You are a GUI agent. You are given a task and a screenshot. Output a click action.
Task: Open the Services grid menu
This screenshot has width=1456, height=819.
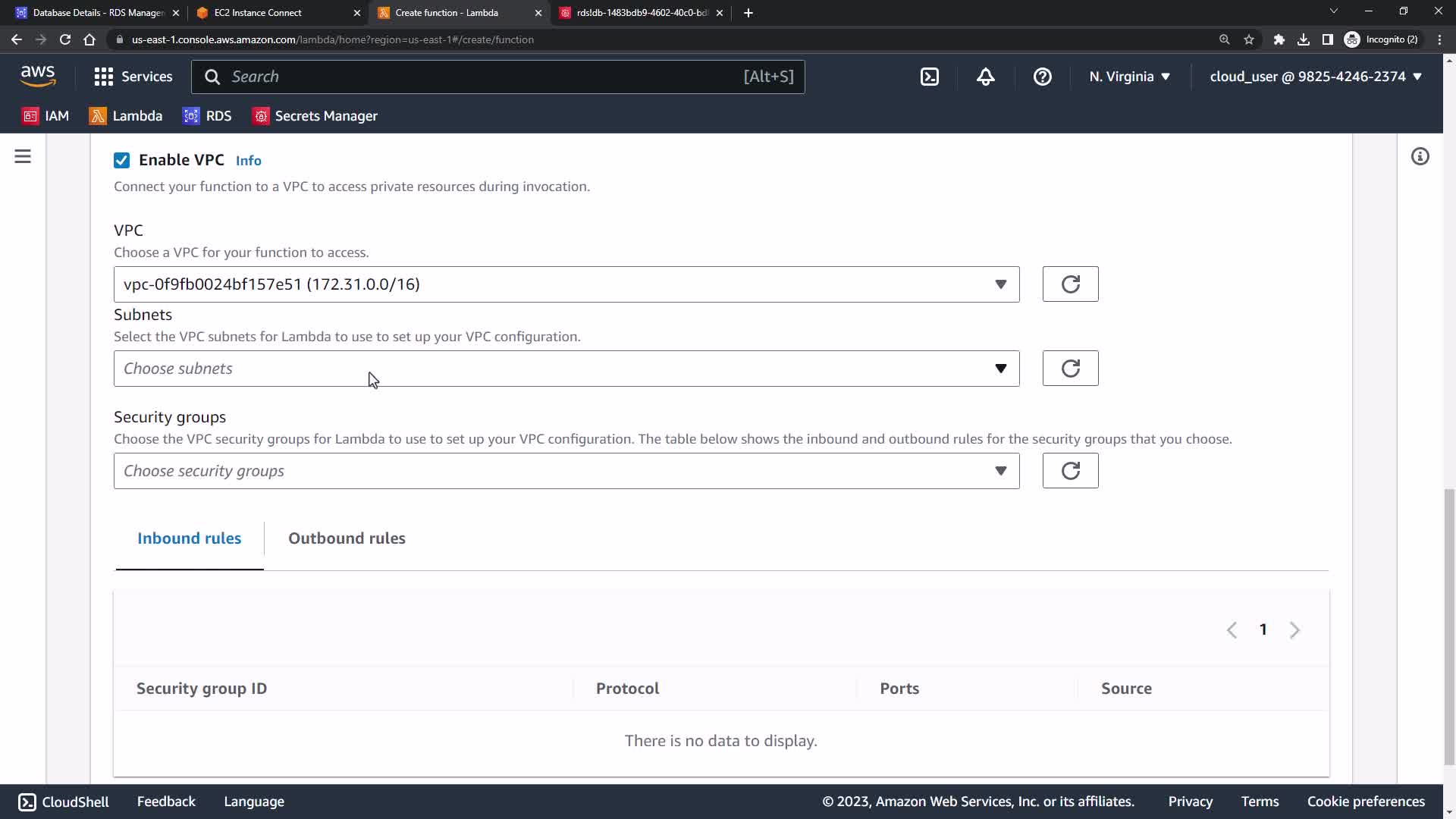(133, 77)
